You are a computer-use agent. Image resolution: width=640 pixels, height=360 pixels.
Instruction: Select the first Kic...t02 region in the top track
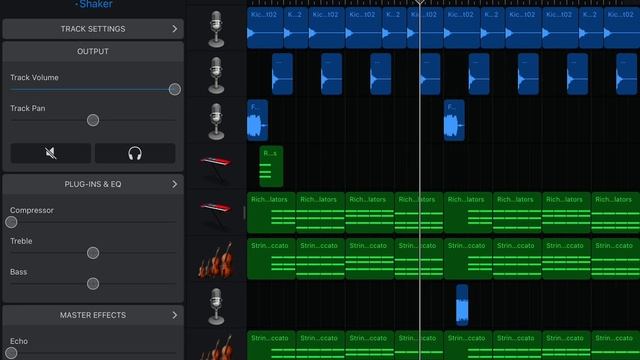tap(265, 28)
